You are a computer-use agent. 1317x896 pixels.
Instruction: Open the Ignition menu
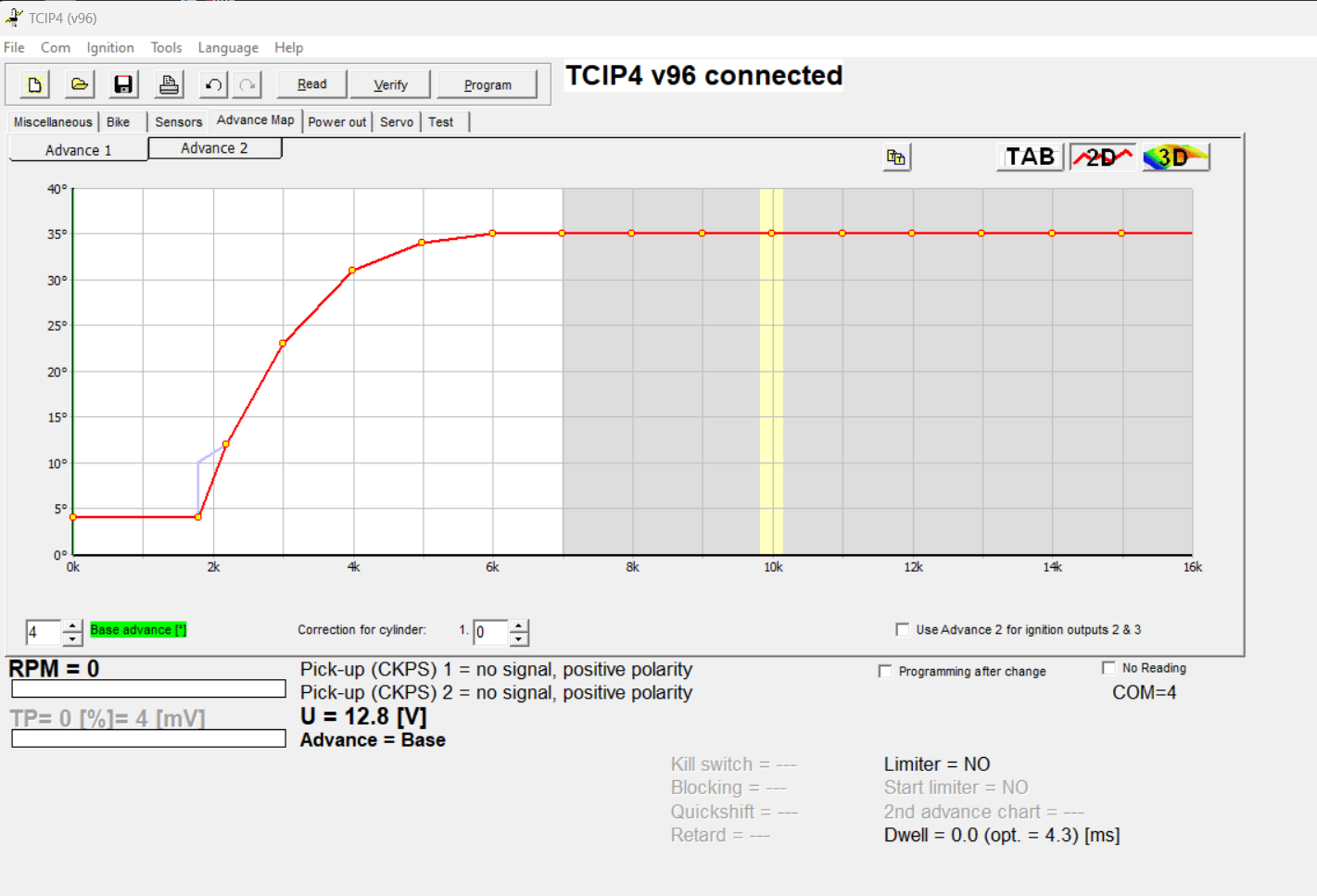point(109,47)
